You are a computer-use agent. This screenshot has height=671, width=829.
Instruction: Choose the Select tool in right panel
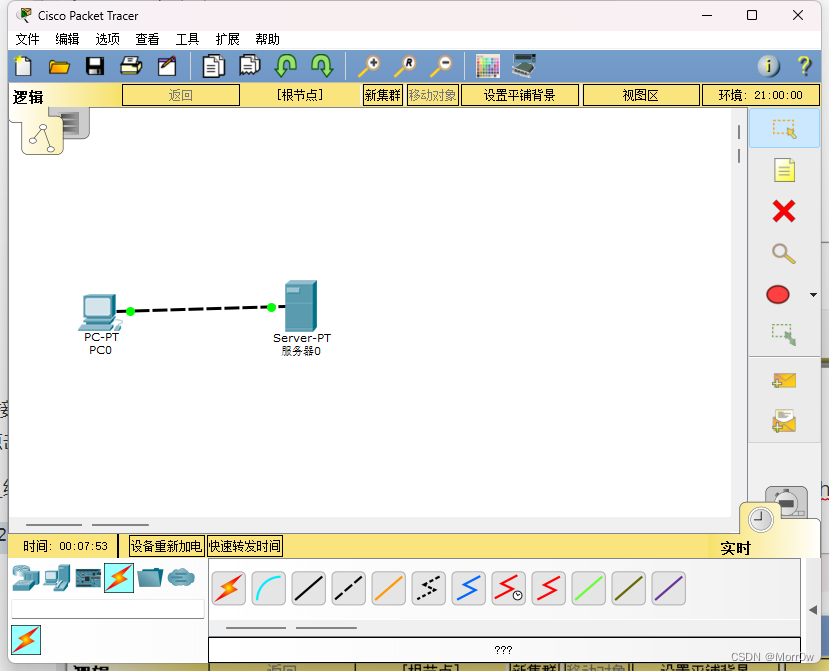tap(784, 128)
